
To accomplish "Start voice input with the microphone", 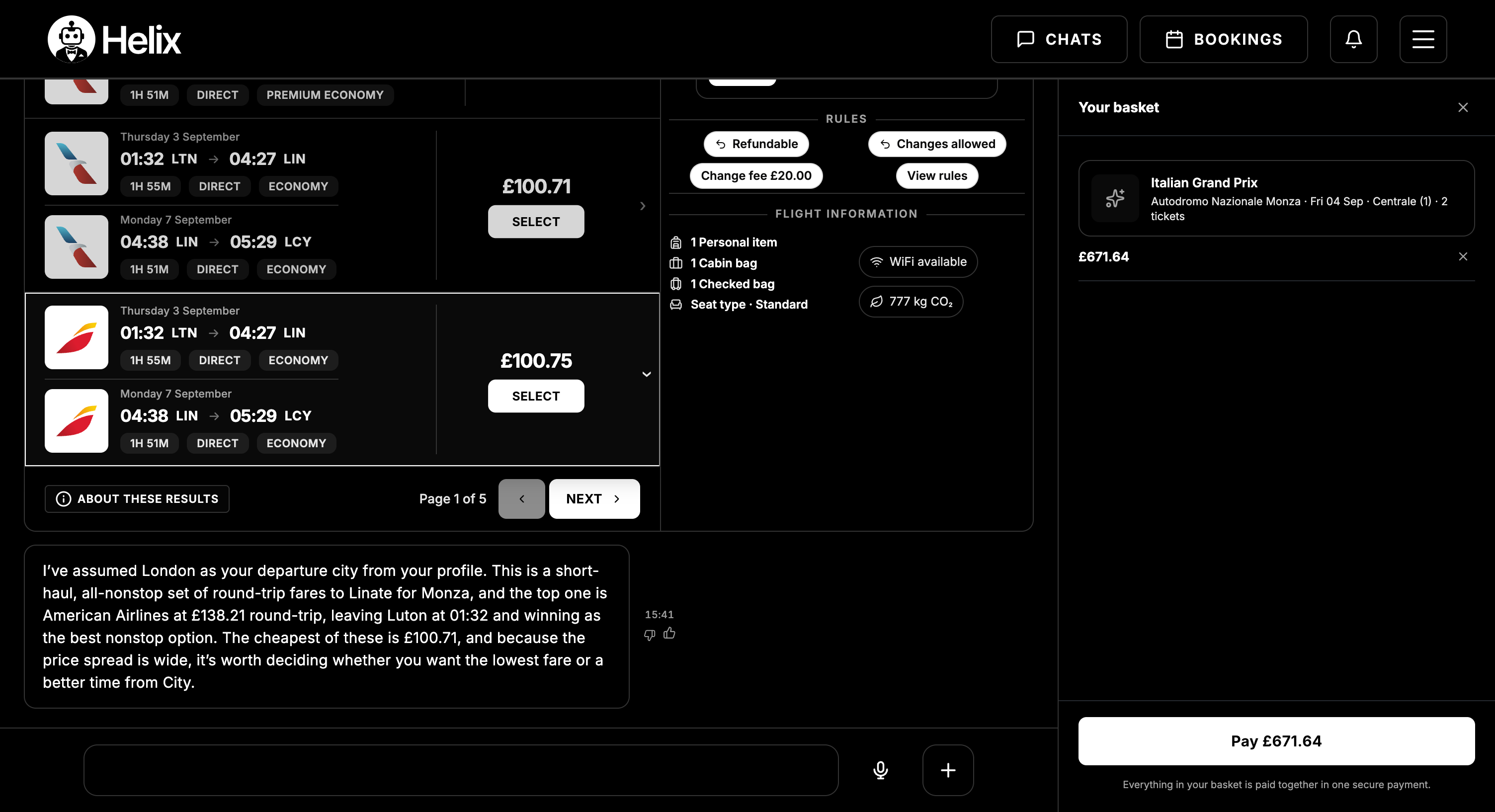I will pyautogui.click(x=880, y=770).
